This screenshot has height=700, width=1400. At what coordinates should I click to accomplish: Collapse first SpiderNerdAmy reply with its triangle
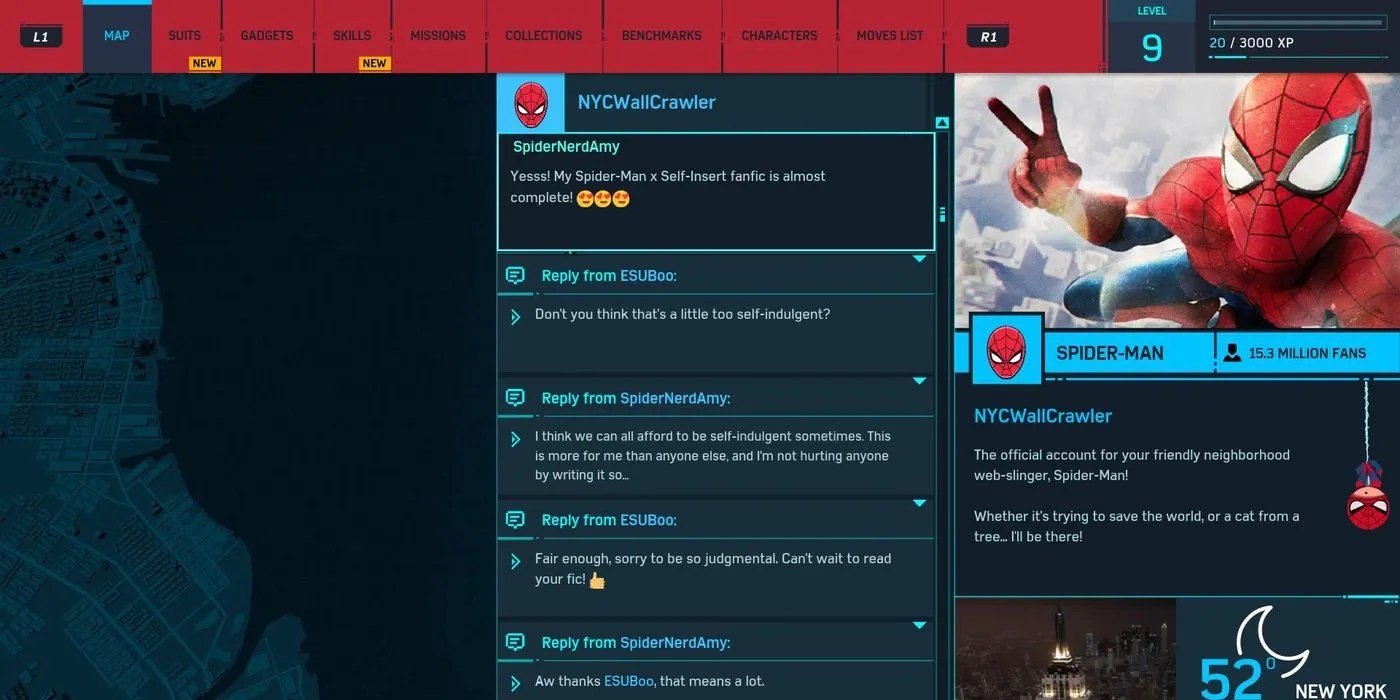(x=919, y=381)
